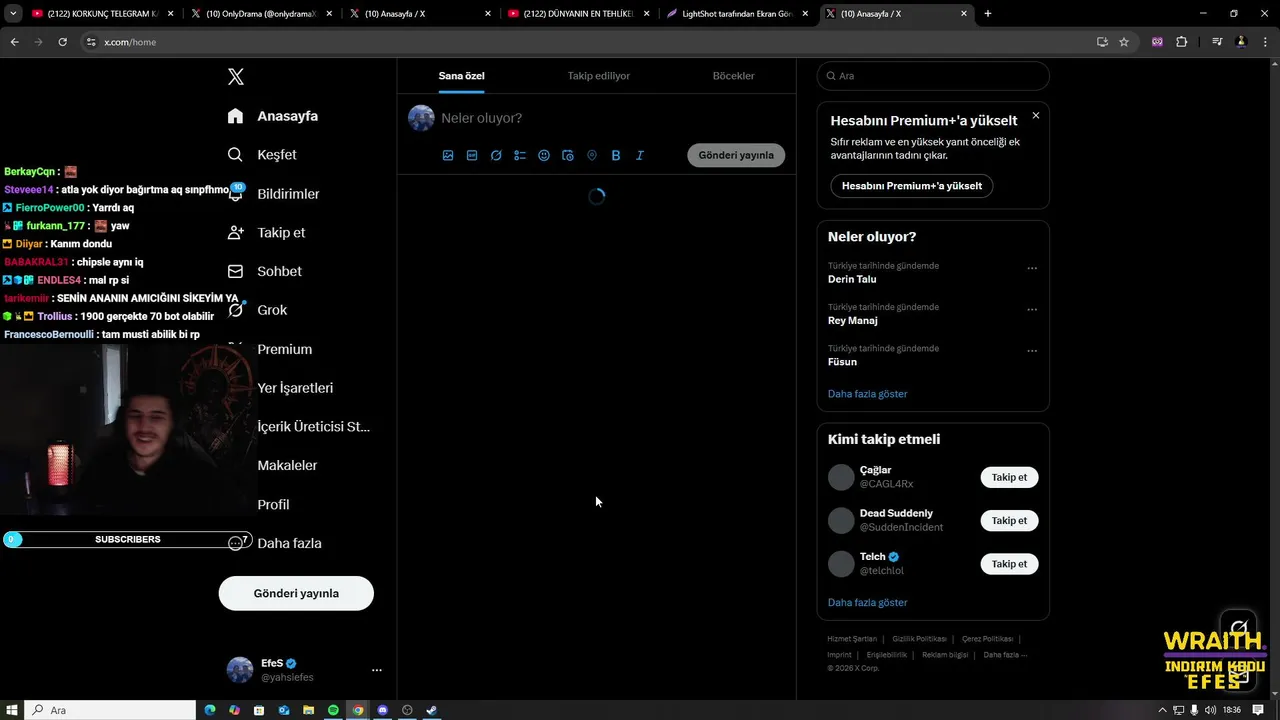
Task: Dismiss the Premium+ upgrade card
Action: [x=1036, y=116]
